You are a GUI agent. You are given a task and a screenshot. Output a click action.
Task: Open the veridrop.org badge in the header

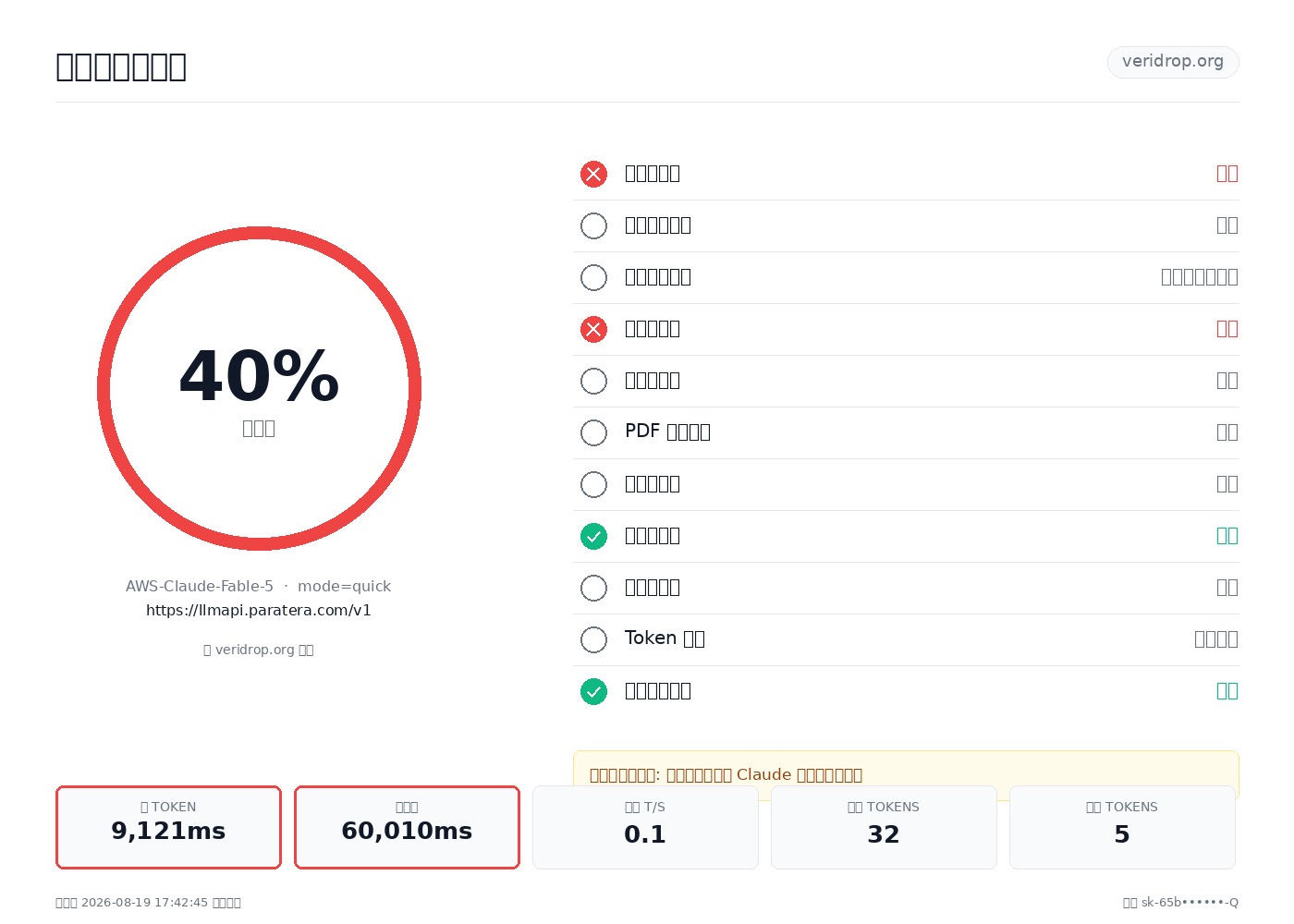1173,62
